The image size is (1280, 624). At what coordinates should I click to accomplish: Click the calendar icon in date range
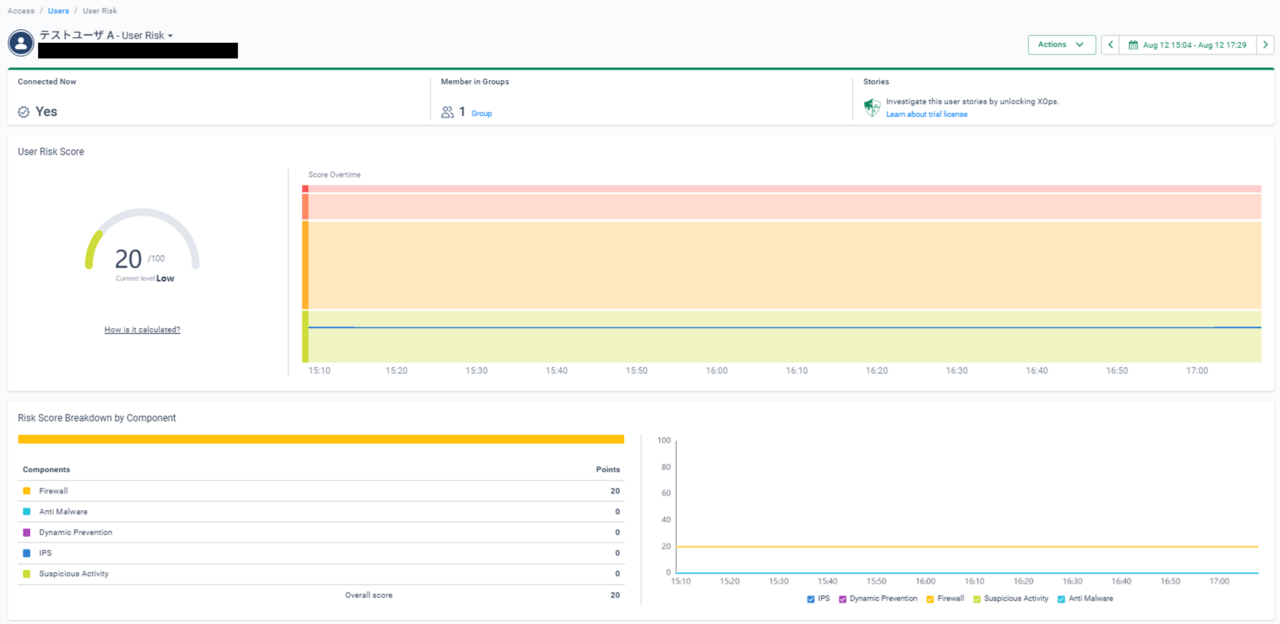[x=1133, y=45]
